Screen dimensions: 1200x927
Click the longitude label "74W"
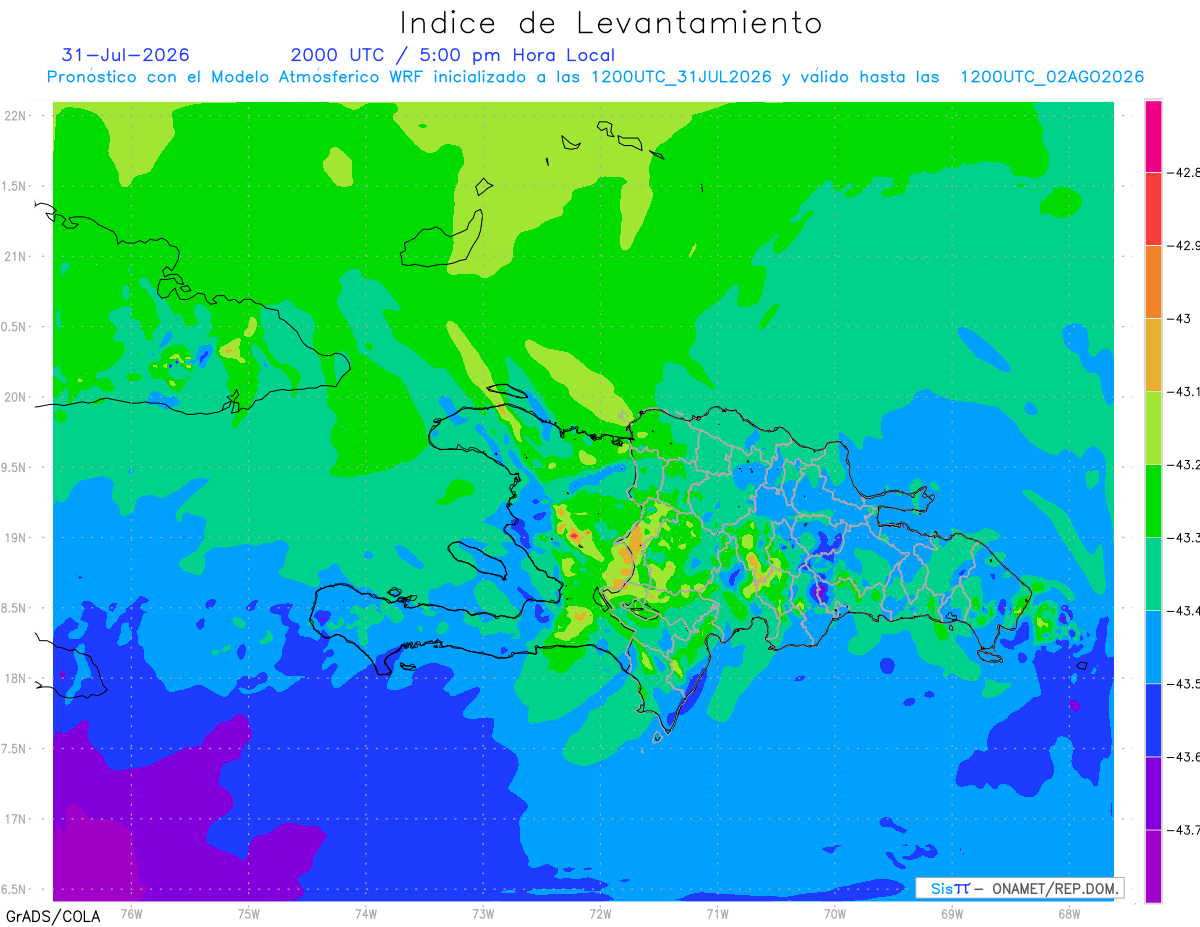pos(365,913)
